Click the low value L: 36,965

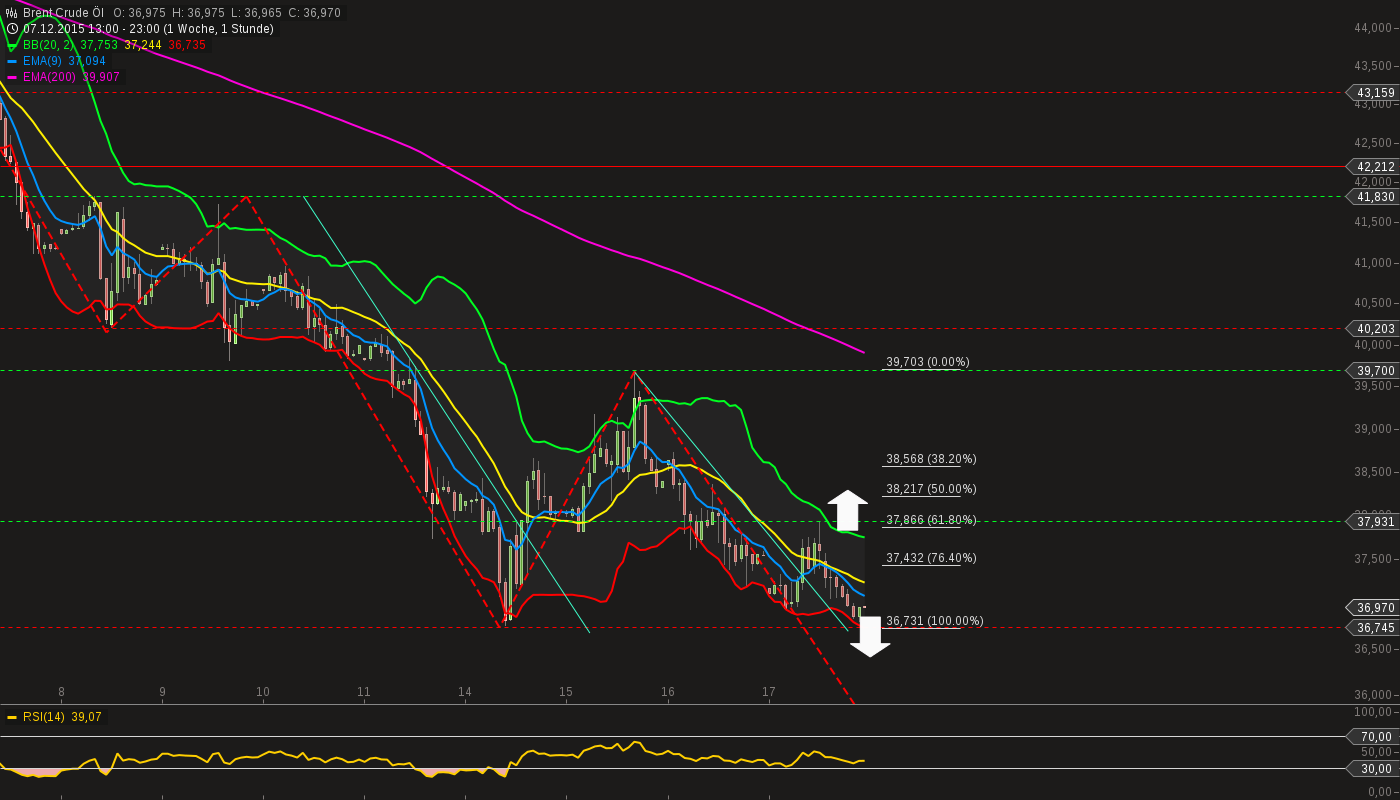coord(256,13)
